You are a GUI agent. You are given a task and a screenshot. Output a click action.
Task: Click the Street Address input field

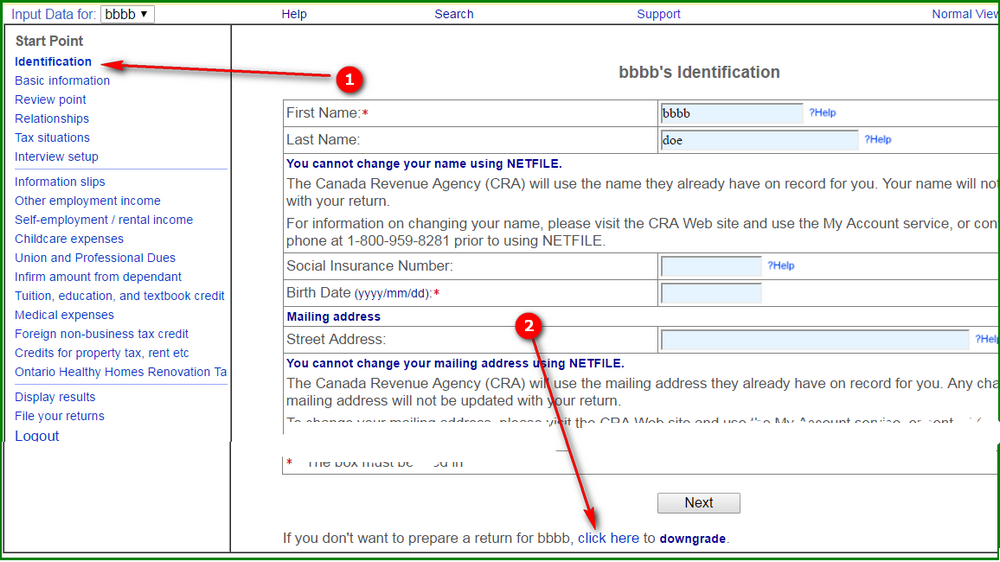coord(814,340)
